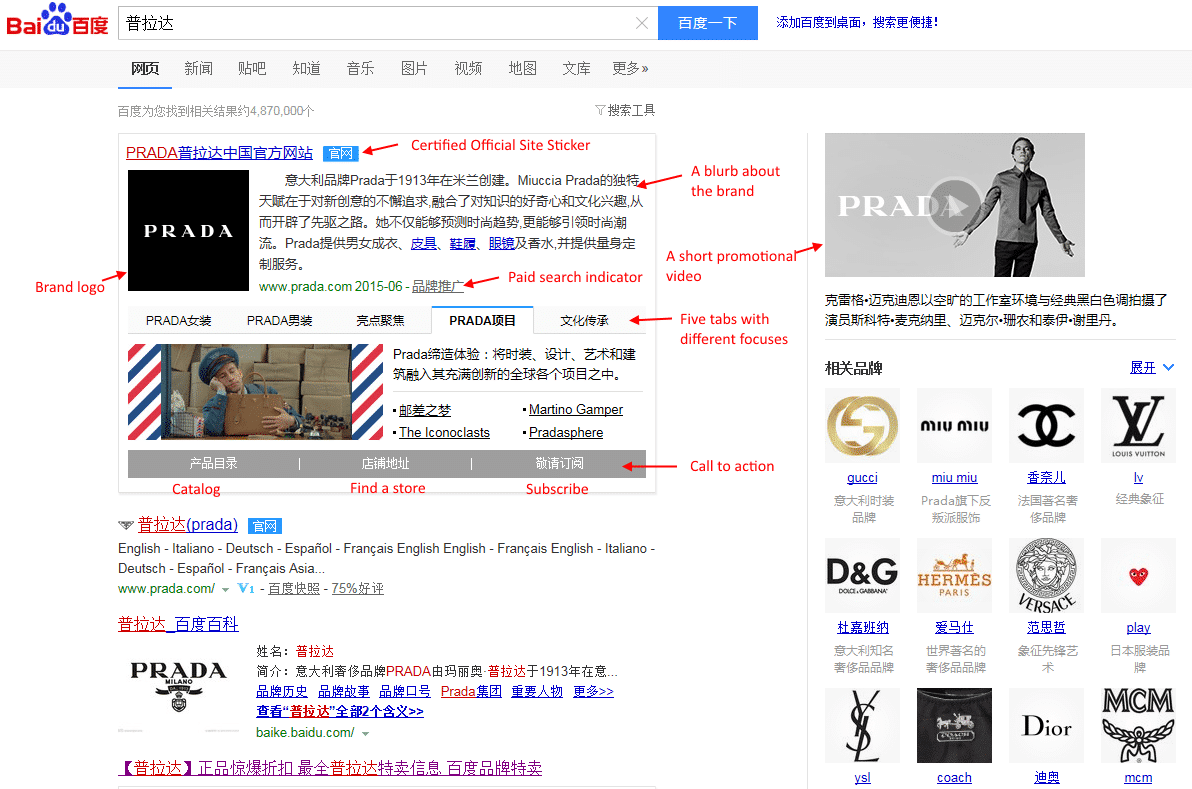Click the D&G brand logo
The height and width of the screenshot is (789, 1192).
pos(862,575)
